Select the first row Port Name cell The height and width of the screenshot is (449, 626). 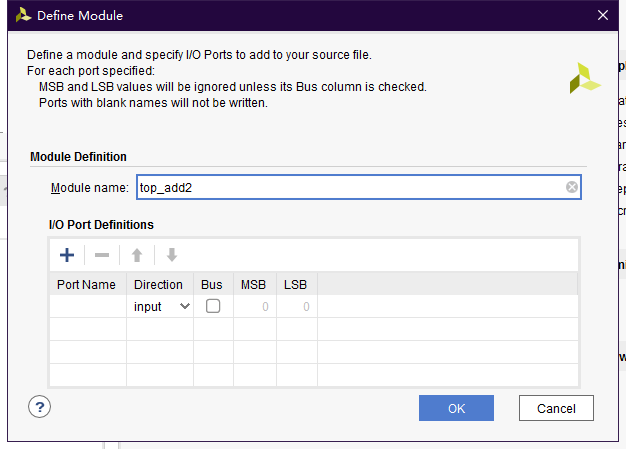point(88,307)
